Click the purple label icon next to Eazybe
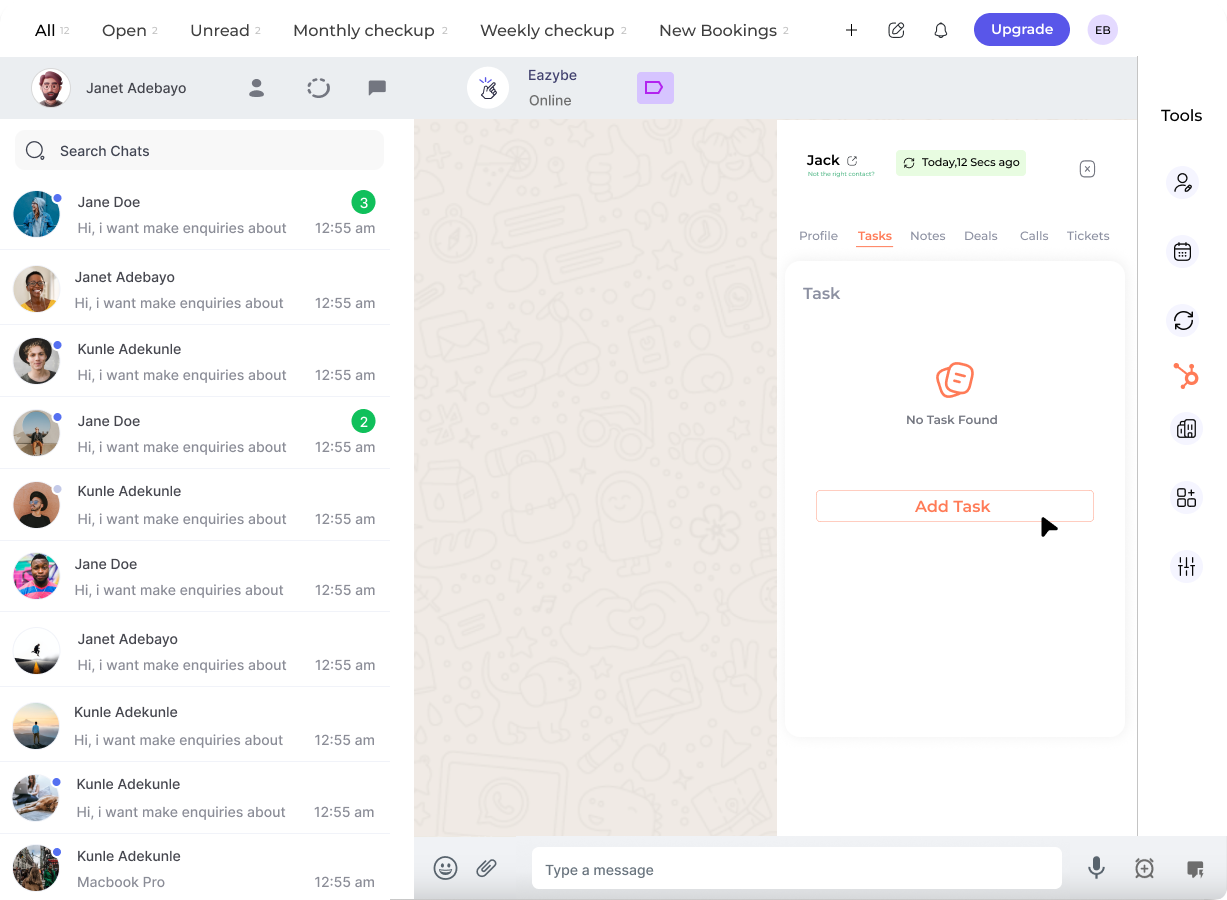The width and height of the screenshot is (1227, 900). coord(655,88)
